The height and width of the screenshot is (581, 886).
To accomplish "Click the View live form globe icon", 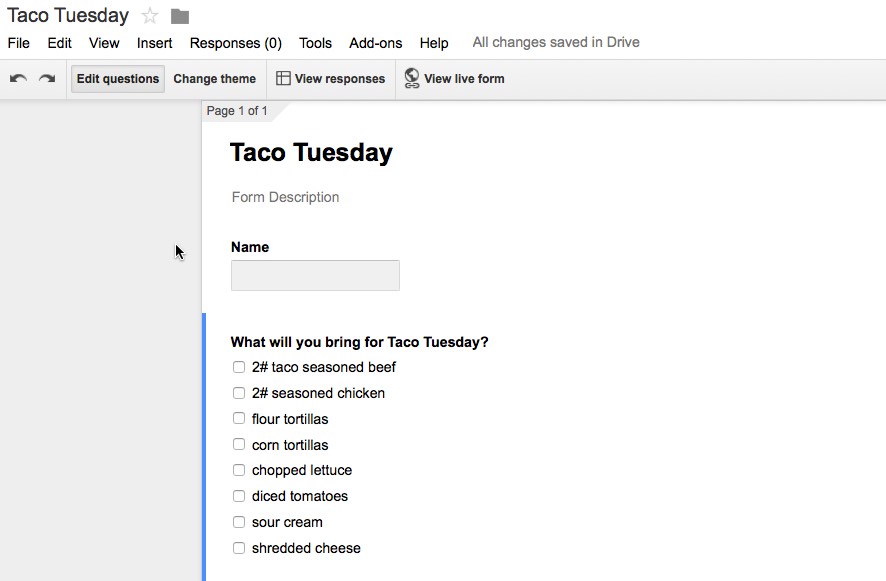I will [412, 78].
